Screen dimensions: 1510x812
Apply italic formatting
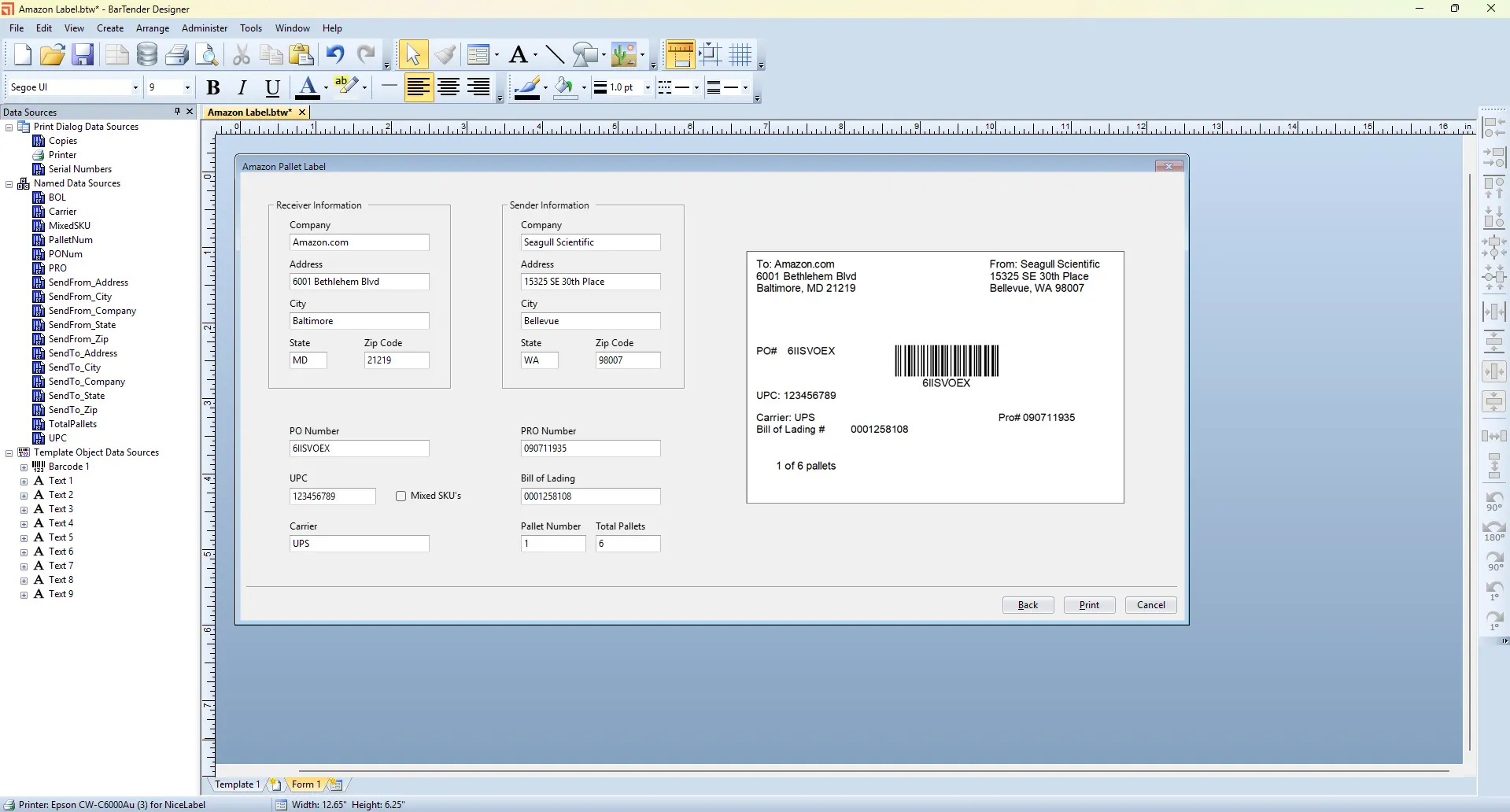(x=242, y=87)
